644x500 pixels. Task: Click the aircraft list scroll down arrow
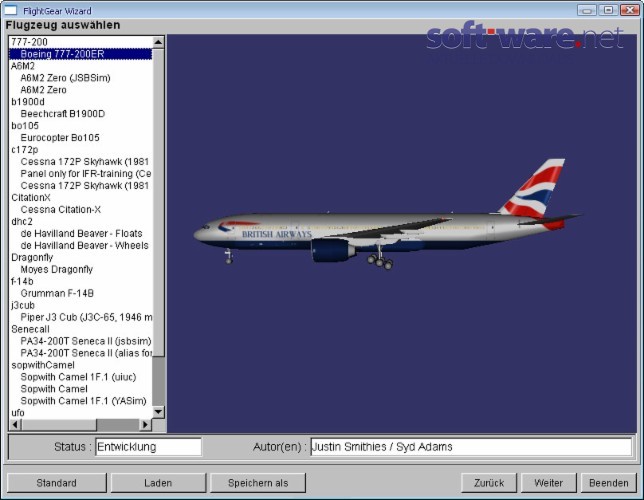pyautogui.click(x=158, y=412)
